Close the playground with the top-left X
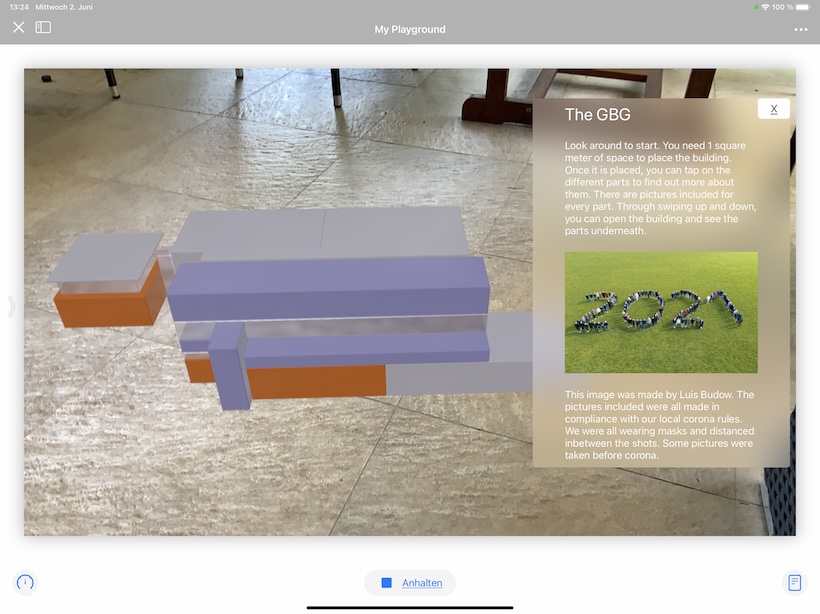 (18, 28)
